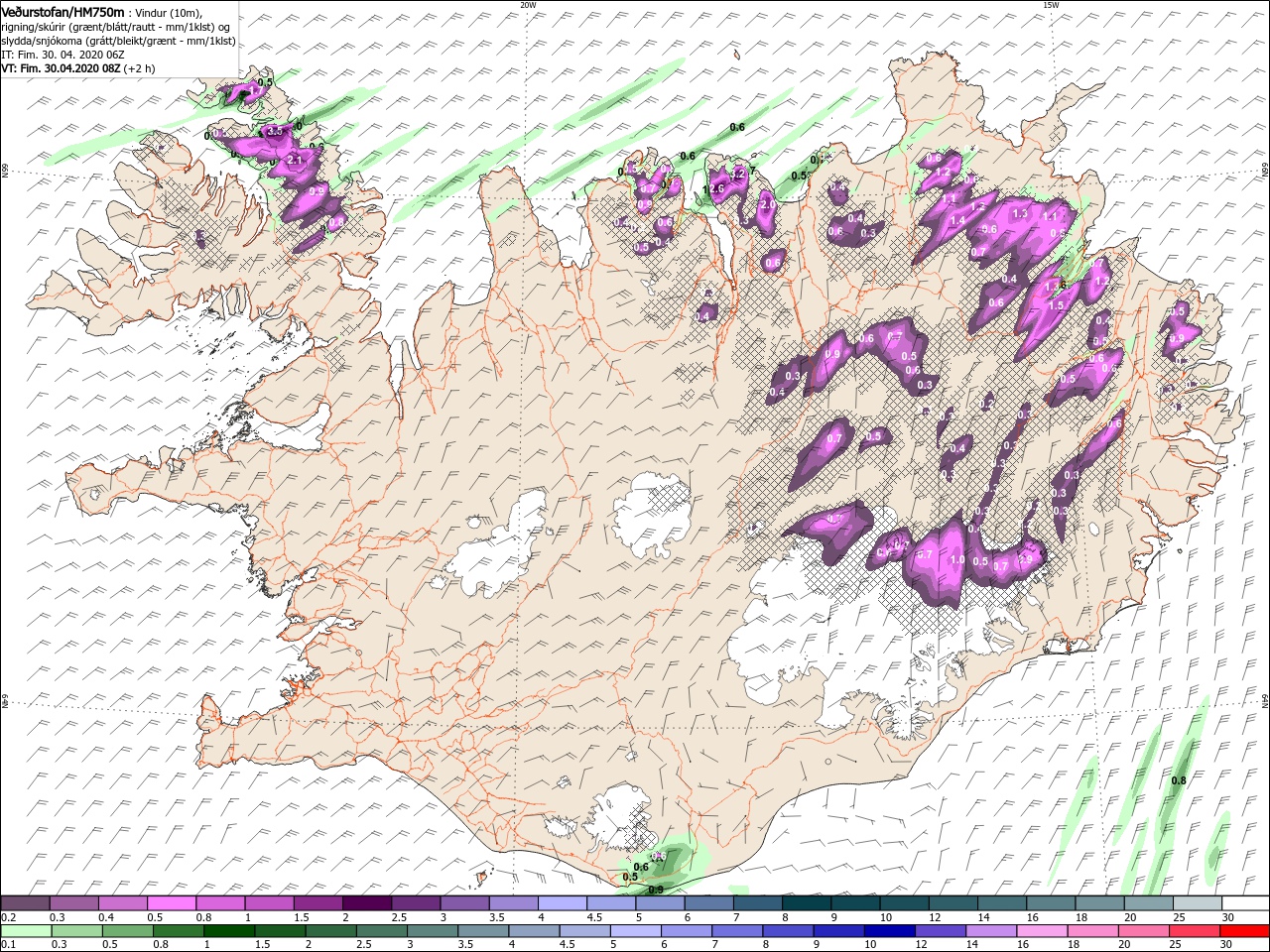The image size is (1270, 952).
Task: Pick lower legend swatch between 0.1 and 0.3
Action: 28,931
